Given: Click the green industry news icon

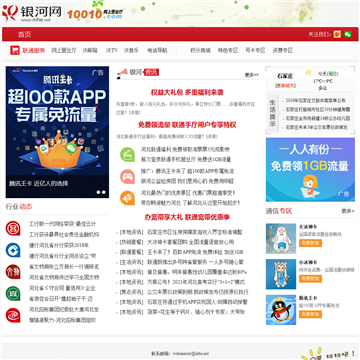Looking at the screenshot, I should [x=13, y=293].
